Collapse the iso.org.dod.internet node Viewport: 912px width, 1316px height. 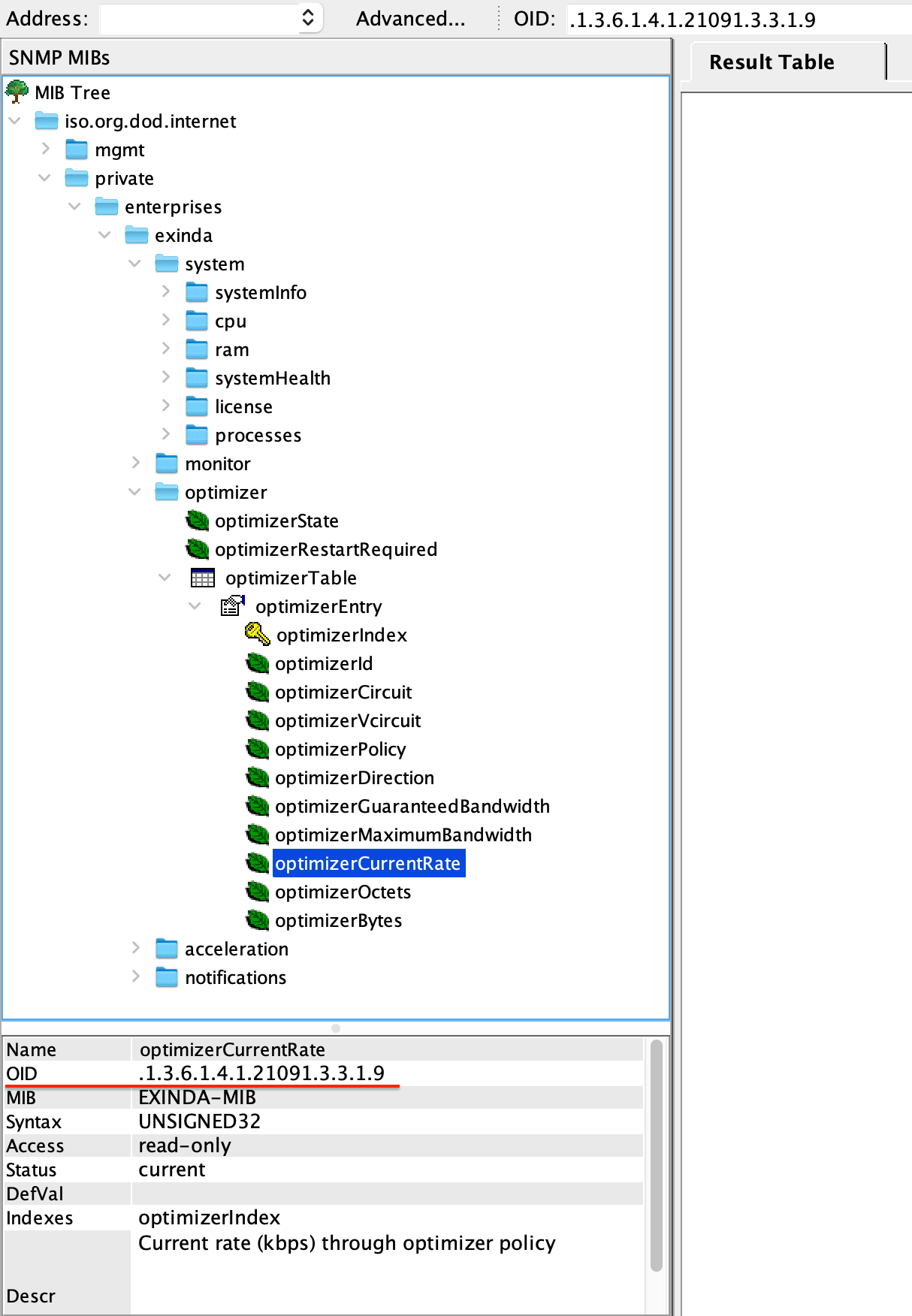[x=14, y=120]
